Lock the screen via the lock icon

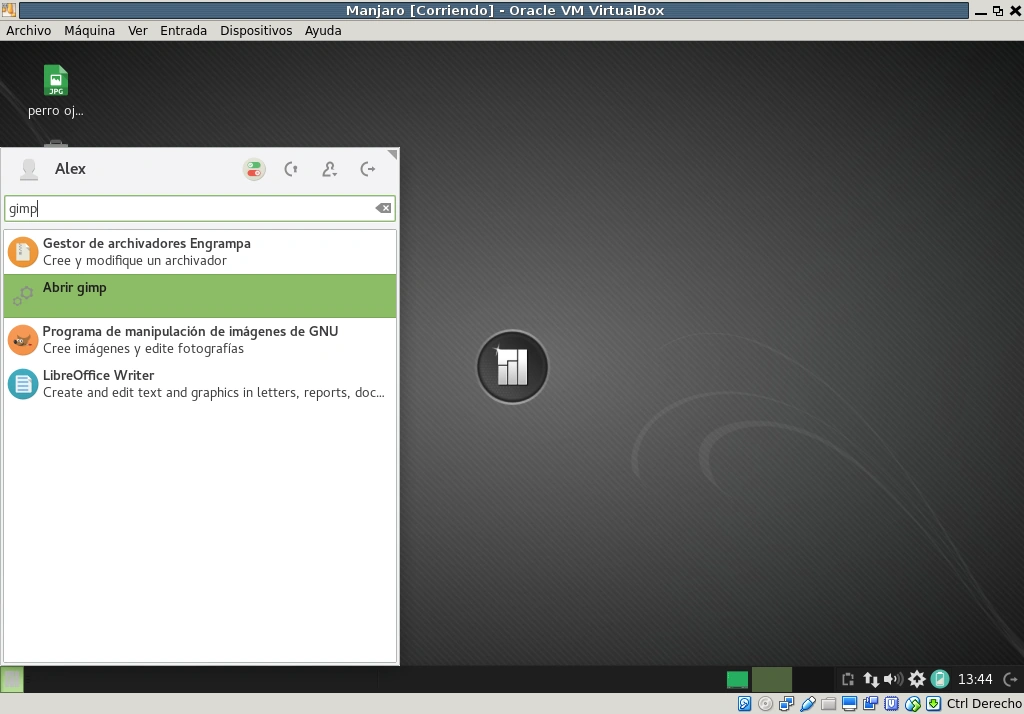pos(291,169)
